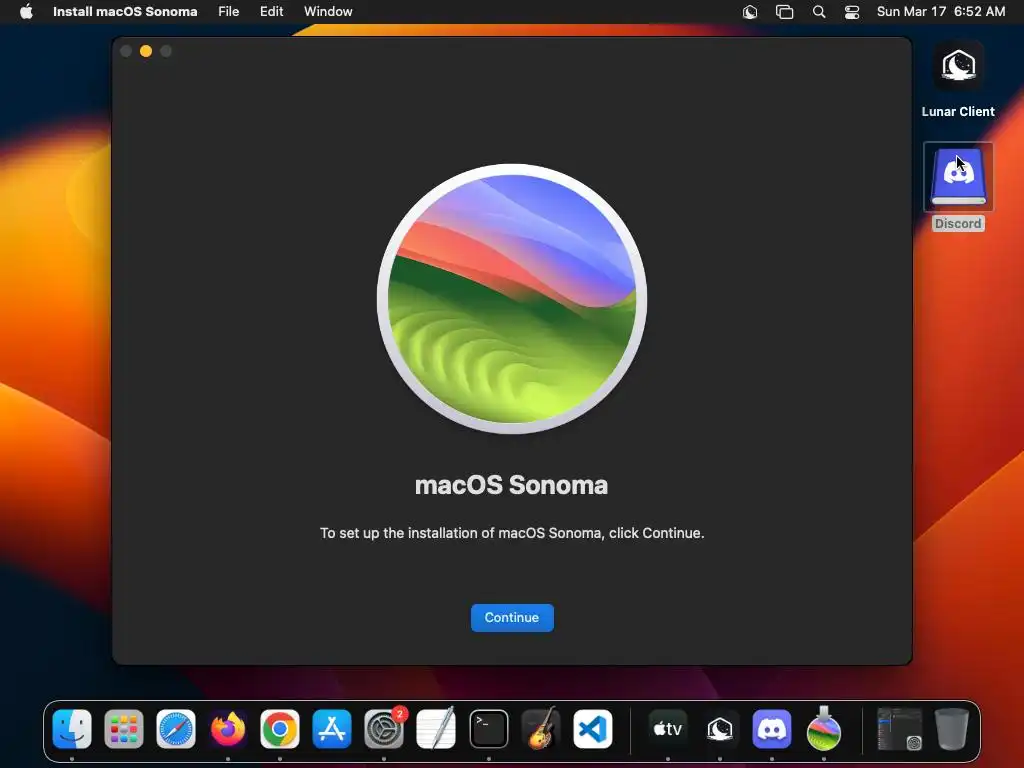Click the Discord label under the desktop disk
Image resolution: width=1024 pixels, height=768 pixels.
[958, 223]
